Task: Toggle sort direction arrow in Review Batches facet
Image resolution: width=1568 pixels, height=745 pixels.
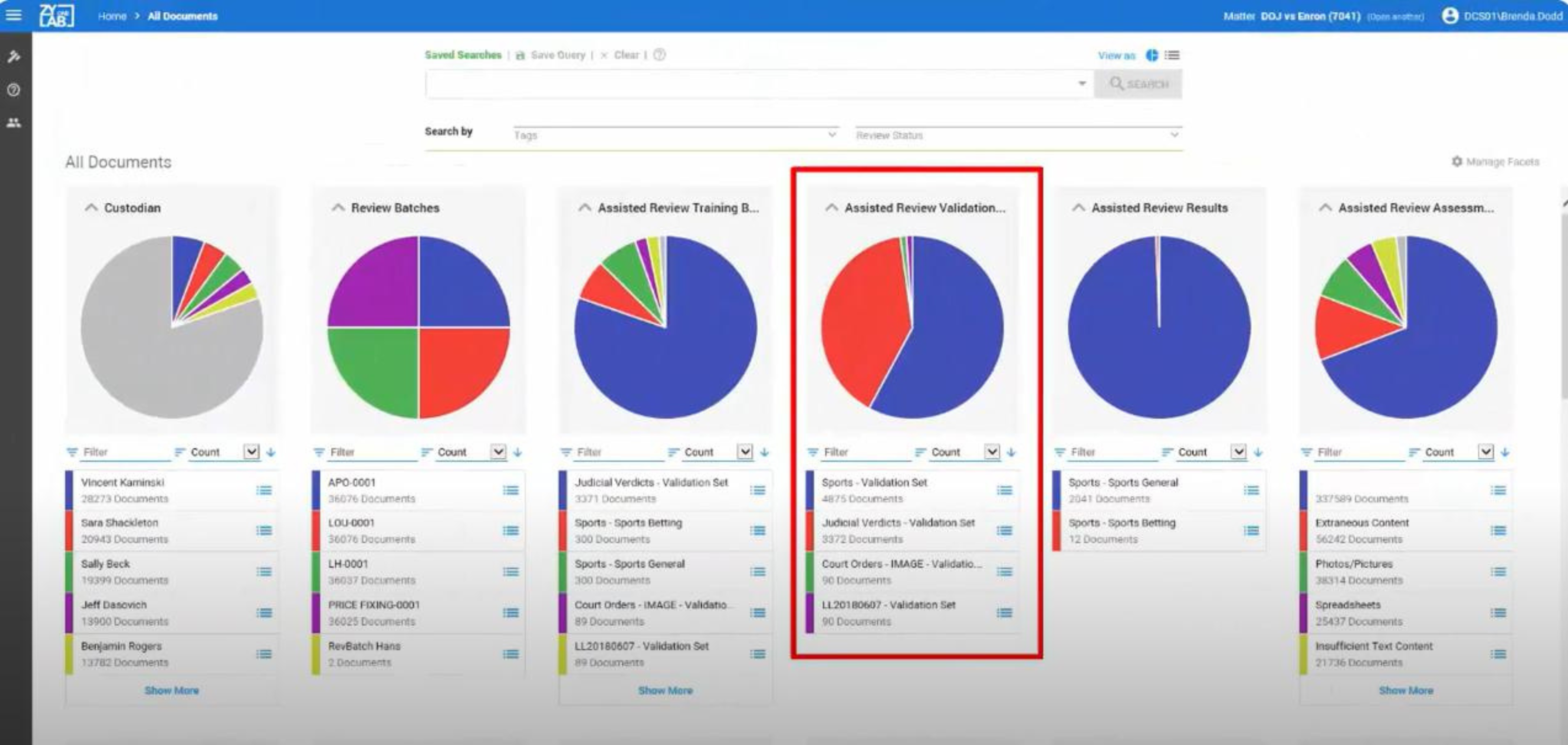Action: tap(518, 452)
